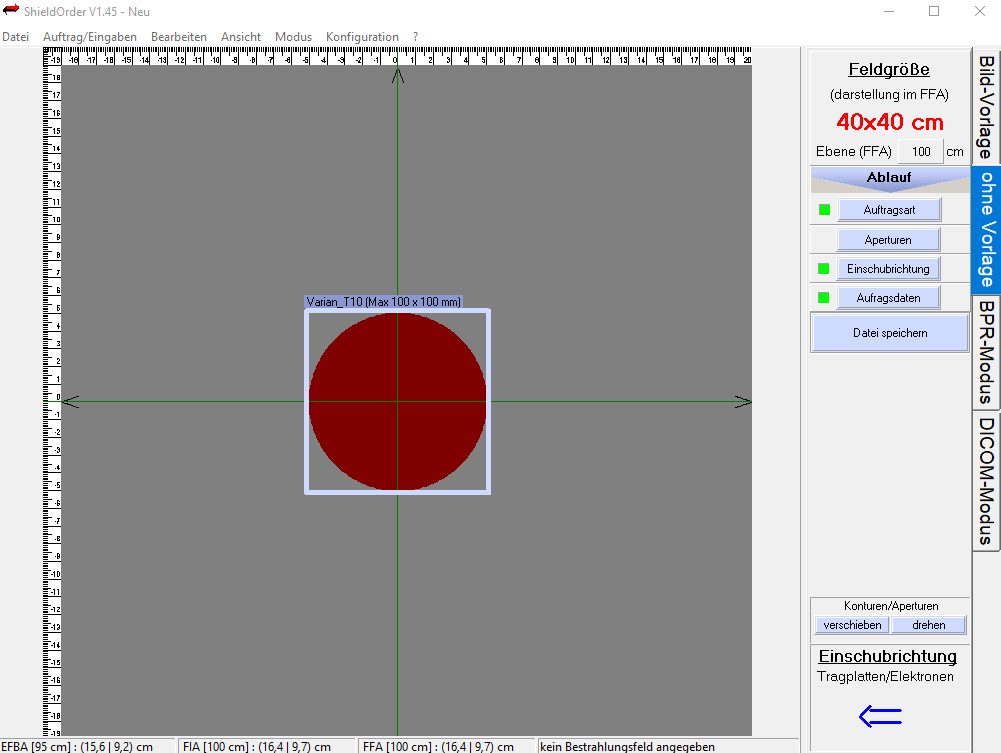The image size is (1001, 753).
Task: Click the Tragplatten/Elektronen label
Action: pos(885,676)
